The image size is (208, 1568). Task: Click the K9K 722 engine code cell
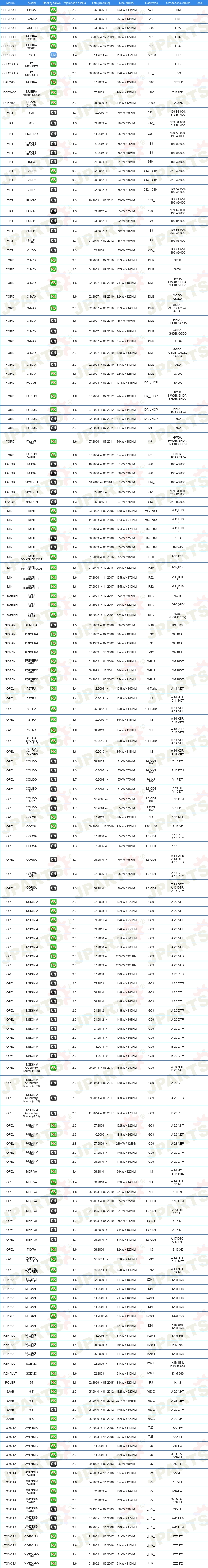[178, 625]
